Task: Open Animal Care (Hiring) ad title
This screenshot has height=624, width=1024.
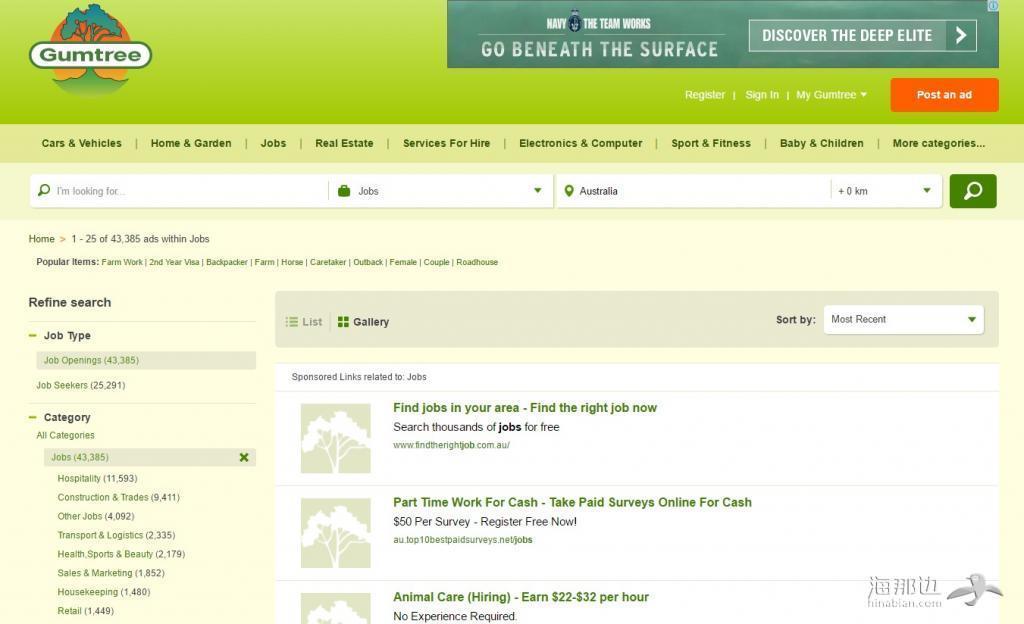Action: 520,597
